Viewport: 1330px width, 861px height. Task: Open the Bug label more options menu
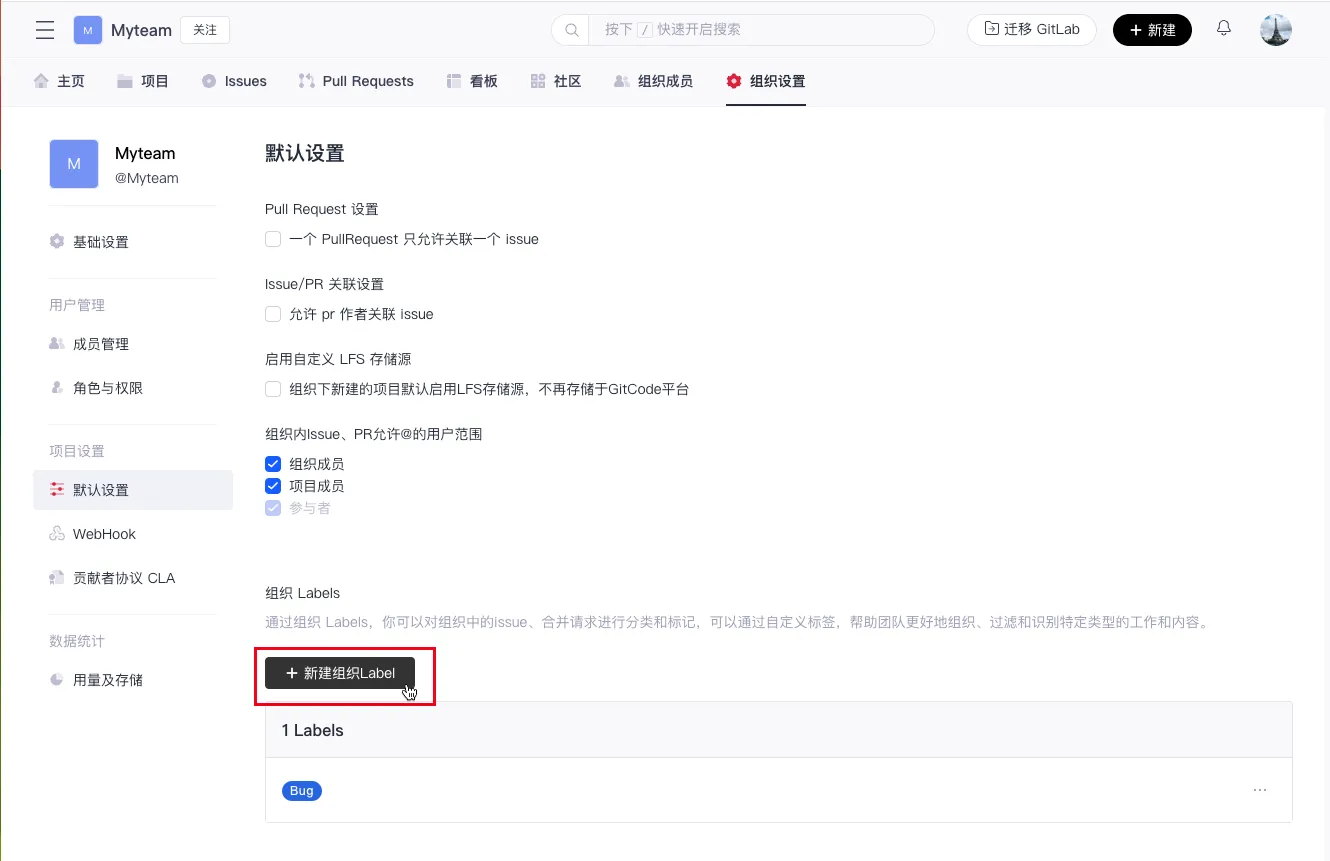coord(1259,790)
